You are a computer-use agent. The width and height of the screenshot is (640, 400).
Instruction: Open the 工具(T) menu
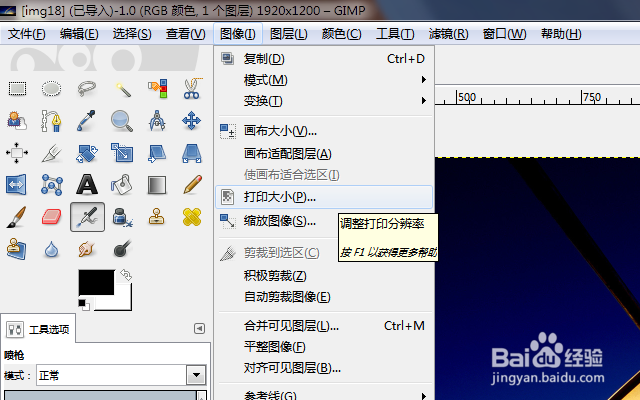pyautogui.click(x=395, y=34)
